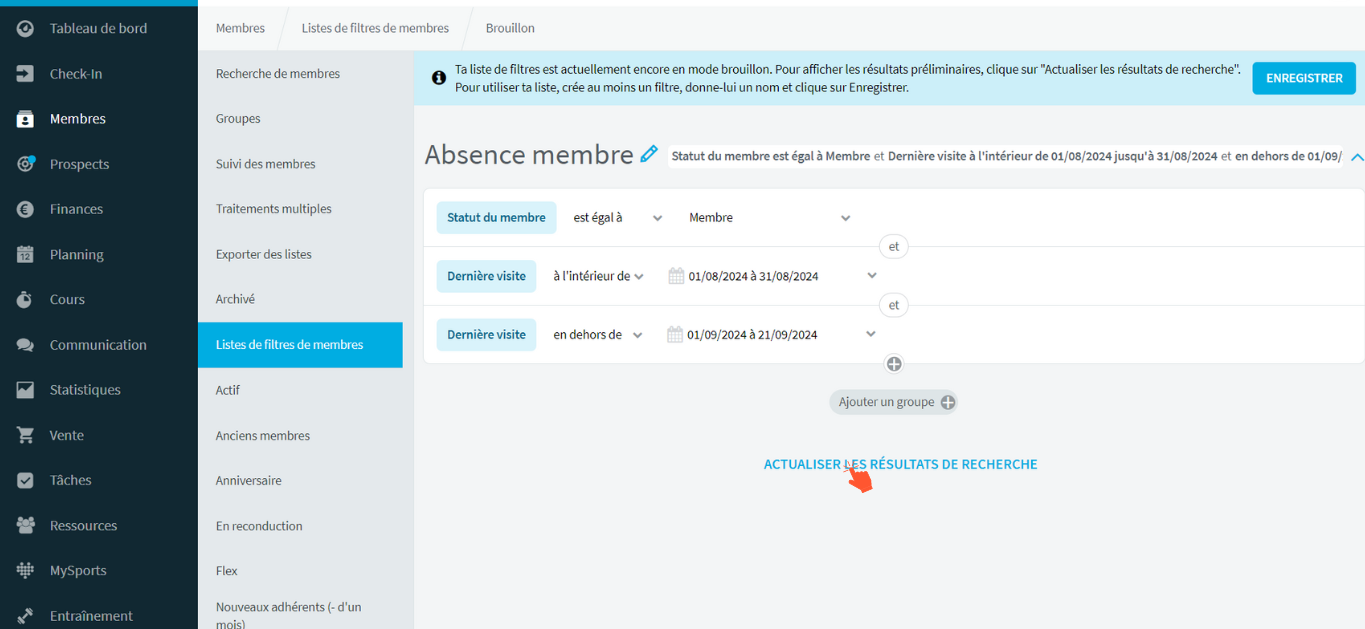Click Actualiser les résultats de recherche

click(x=900, y=465)
